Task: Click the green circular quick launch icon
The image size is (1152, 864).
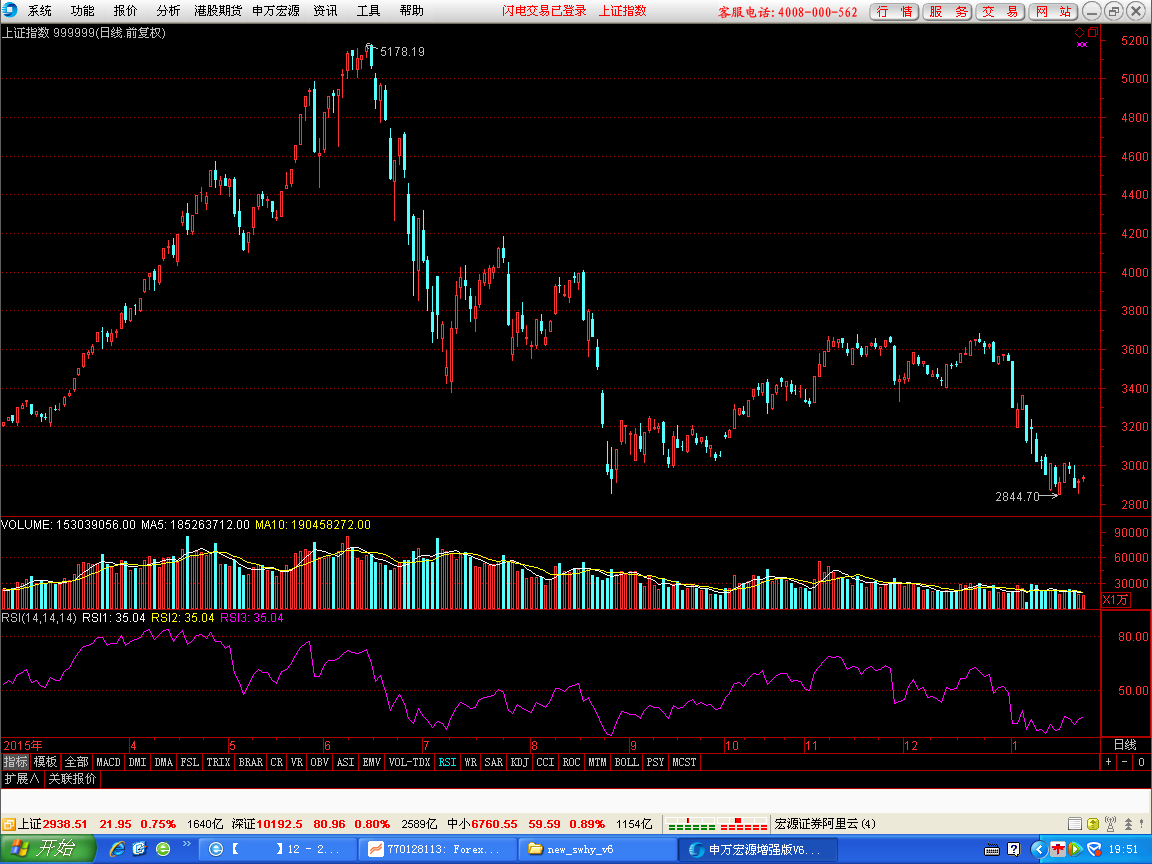Action: point(163,849)
